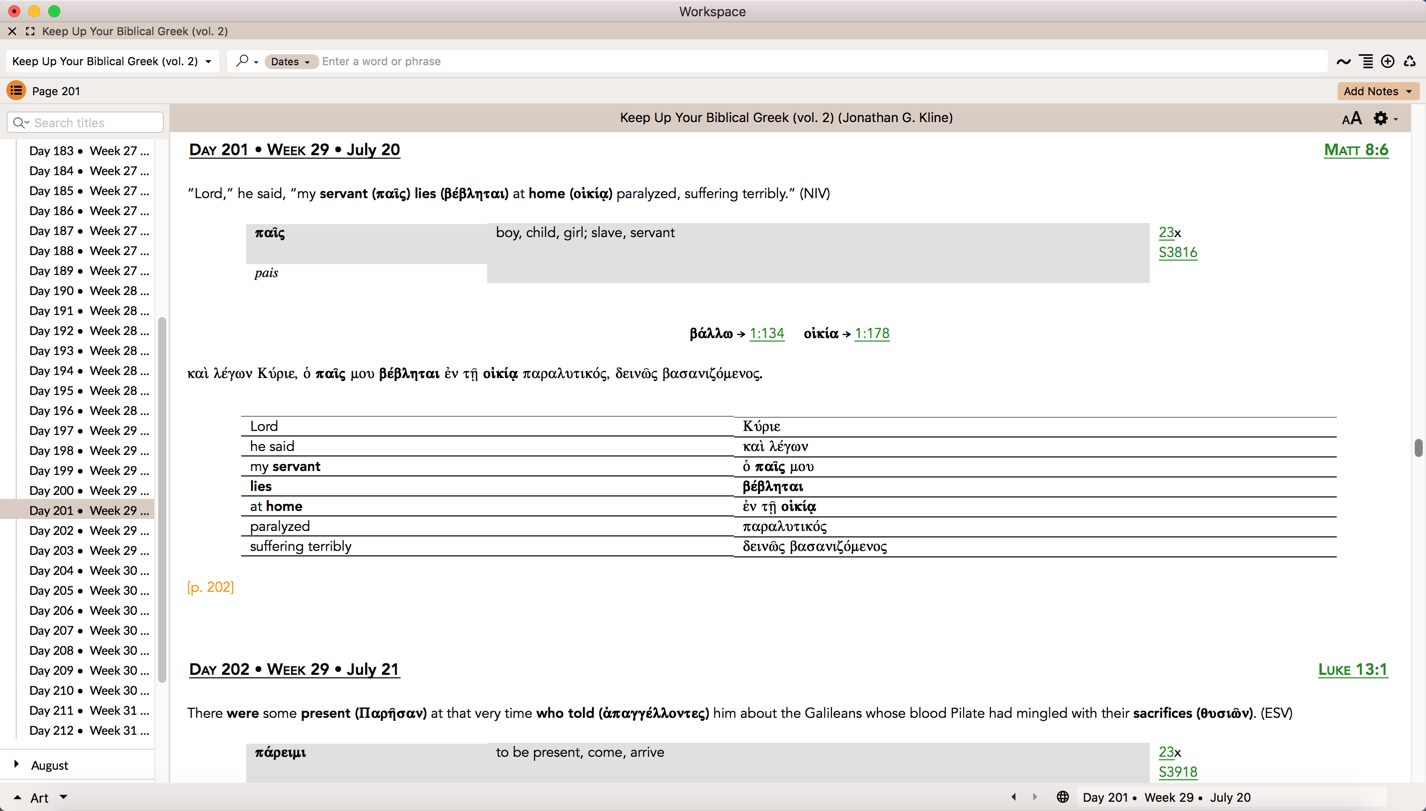Select Day 183 in the contents list
1426x811 pixels.
click(x=89, y=151)
